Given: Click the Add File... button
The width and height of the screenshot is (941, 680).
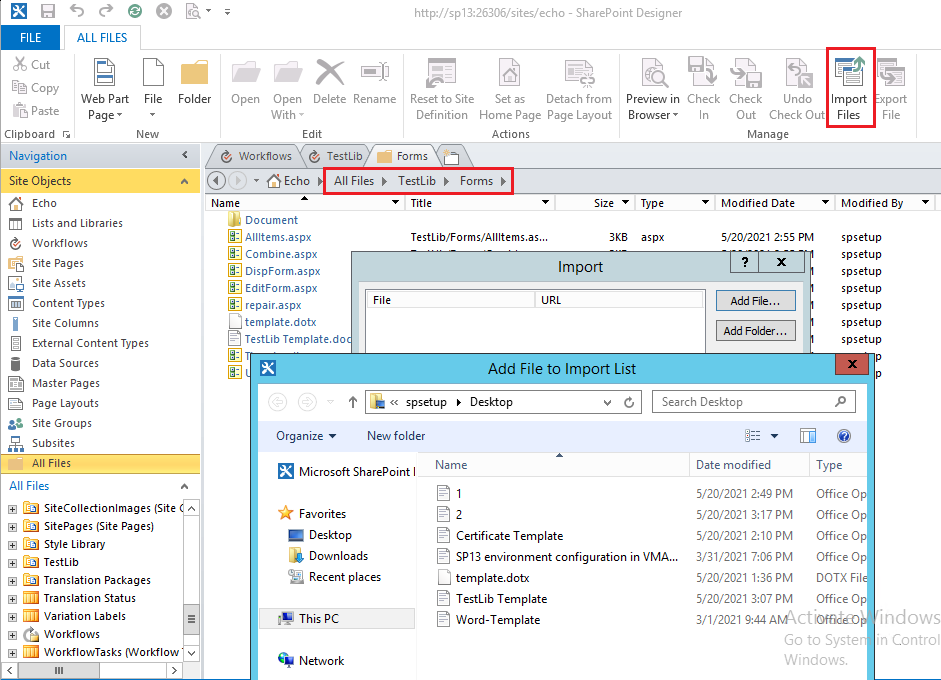Looking at the screenshot, I should click(756, 301).
